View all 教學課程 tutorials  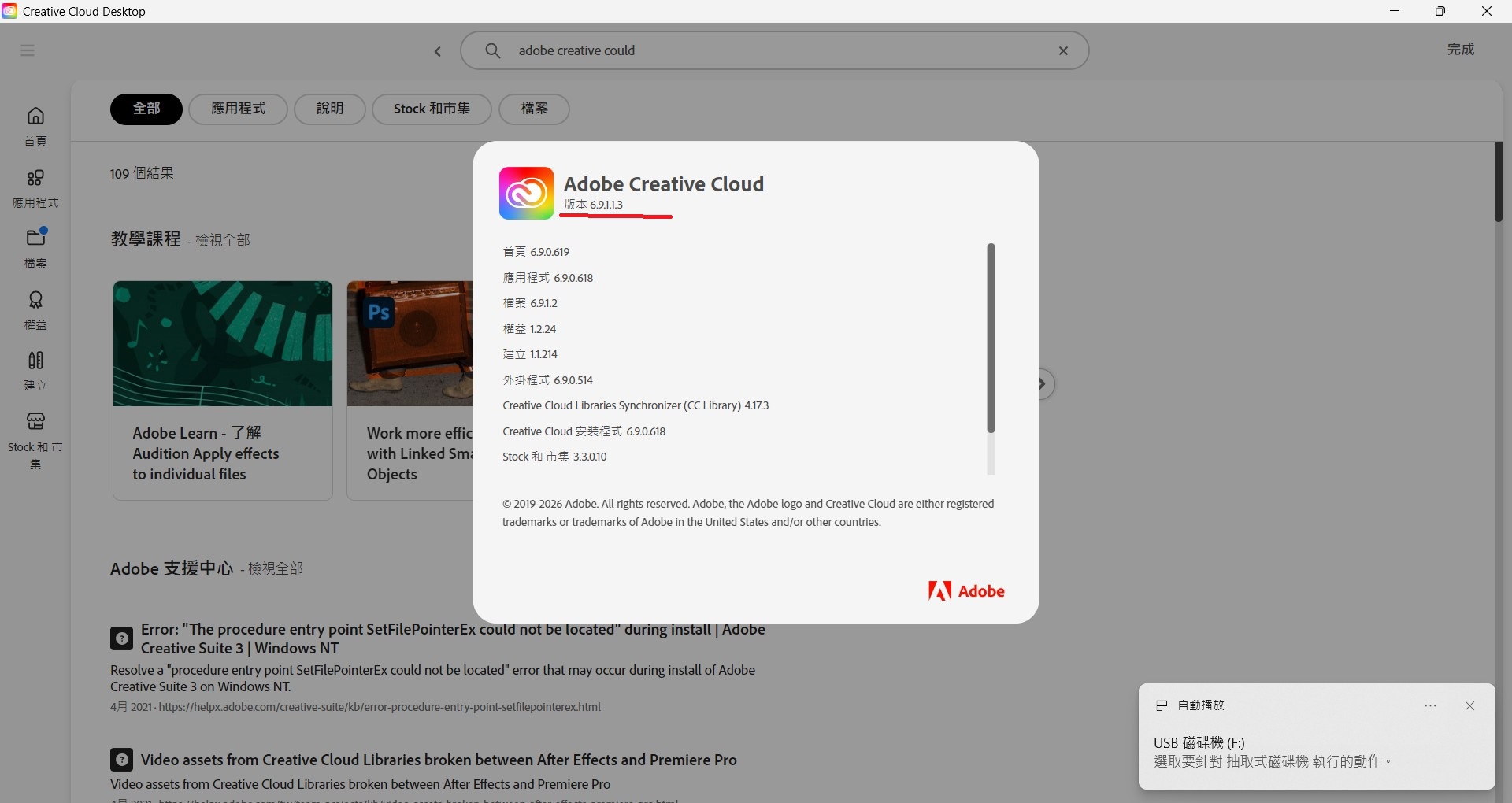click(223, 240)
